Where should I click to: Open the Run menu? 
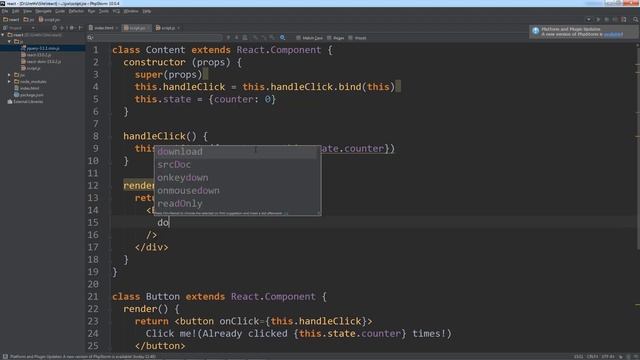click(91, 11)
